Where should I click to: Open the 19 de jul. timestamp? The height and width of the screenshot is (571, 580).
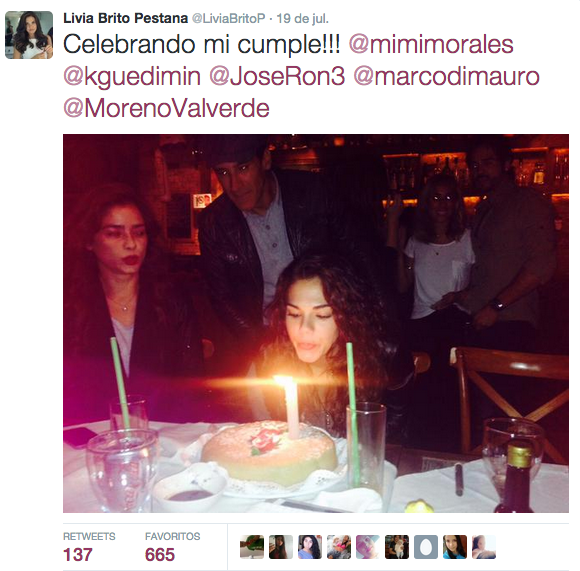click(303, 18)
